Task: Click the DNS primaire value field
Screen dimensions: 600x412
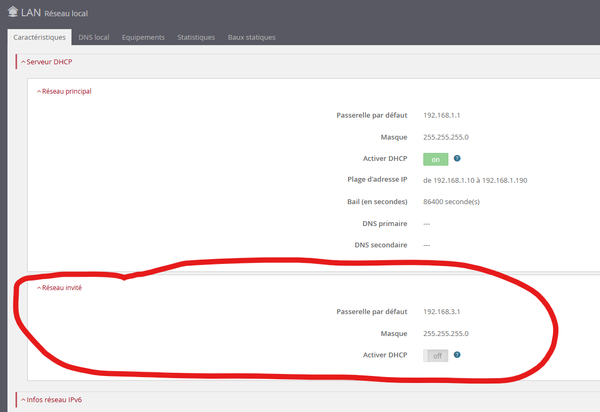Action: pyautogui.click(x=427, y=223)
